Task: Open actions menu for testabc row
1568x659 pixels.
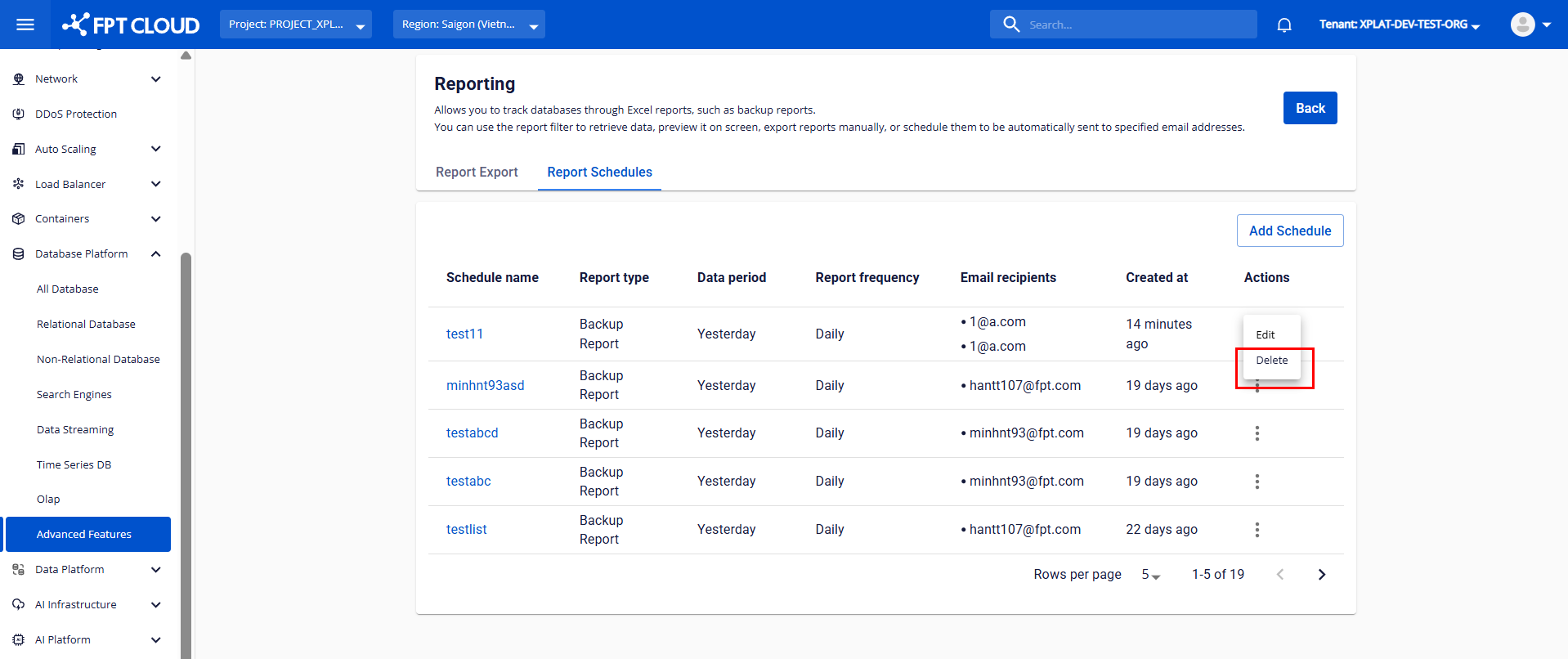Action: (1257, 482)
